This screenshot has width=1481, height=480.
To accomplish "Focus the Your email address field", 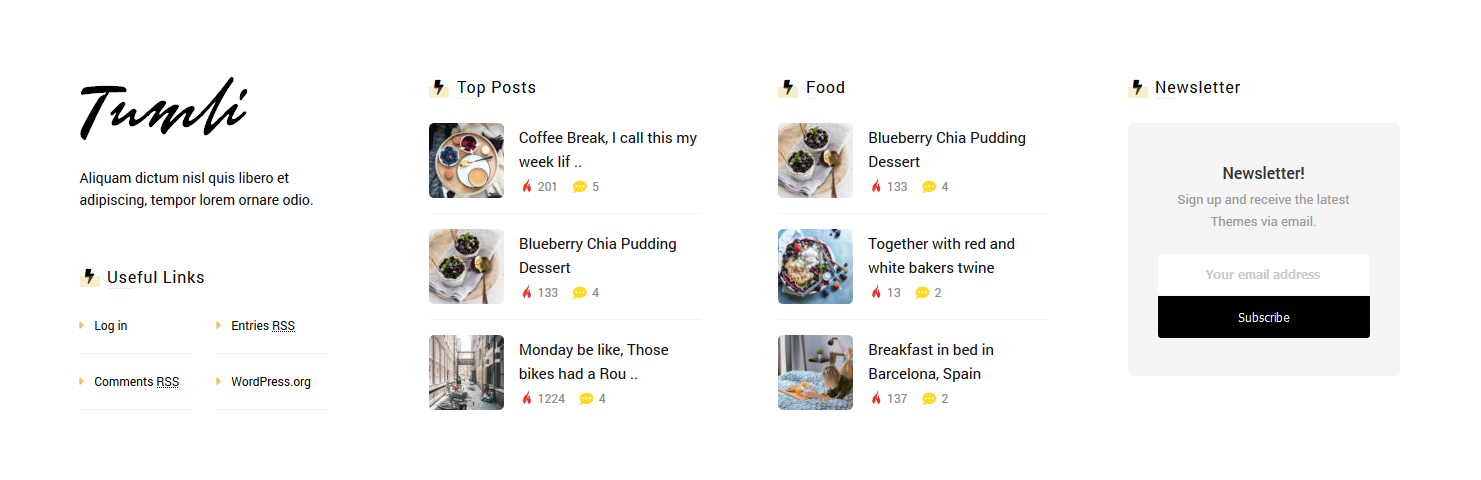I will click(x=1263, y=275).
